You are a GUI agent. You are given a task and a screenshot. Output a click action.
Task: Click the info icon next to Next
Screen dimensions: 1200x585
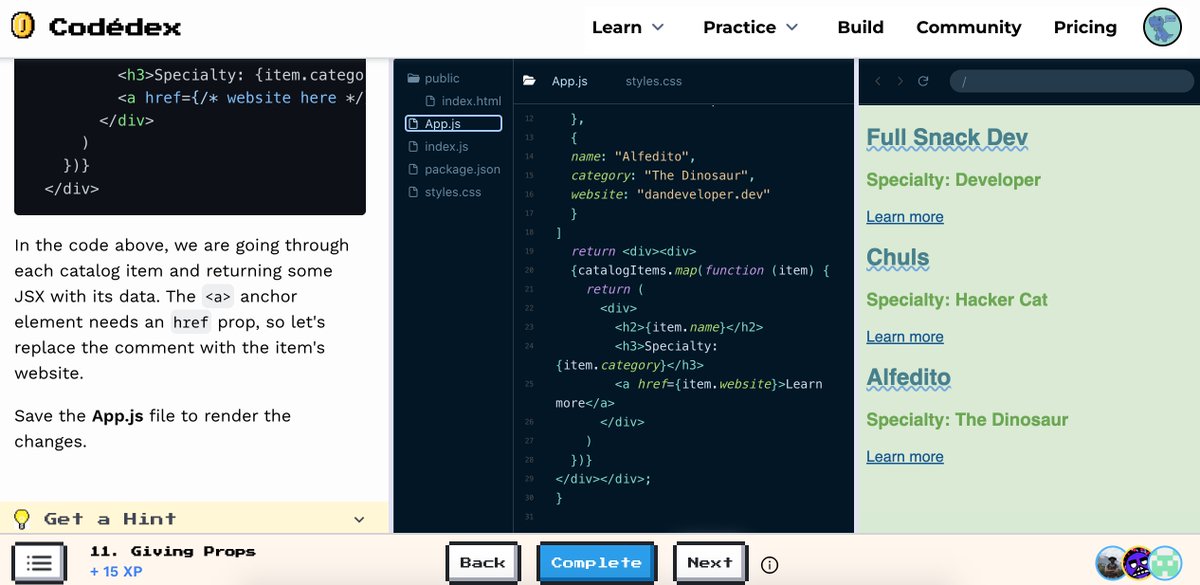tap(769, 564)
